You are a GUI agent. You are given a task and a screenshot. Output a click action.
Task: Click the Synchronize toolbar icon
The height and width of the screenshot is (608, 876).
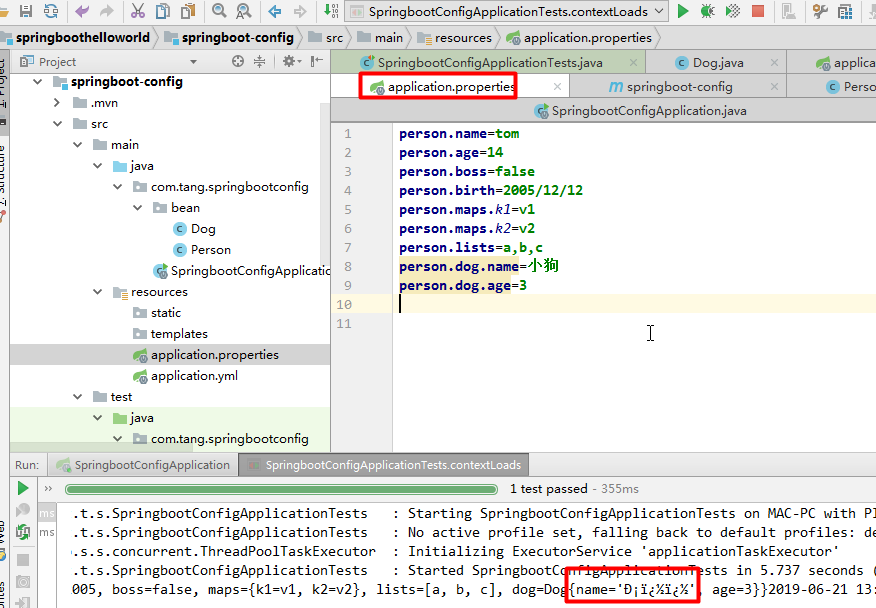51,11
